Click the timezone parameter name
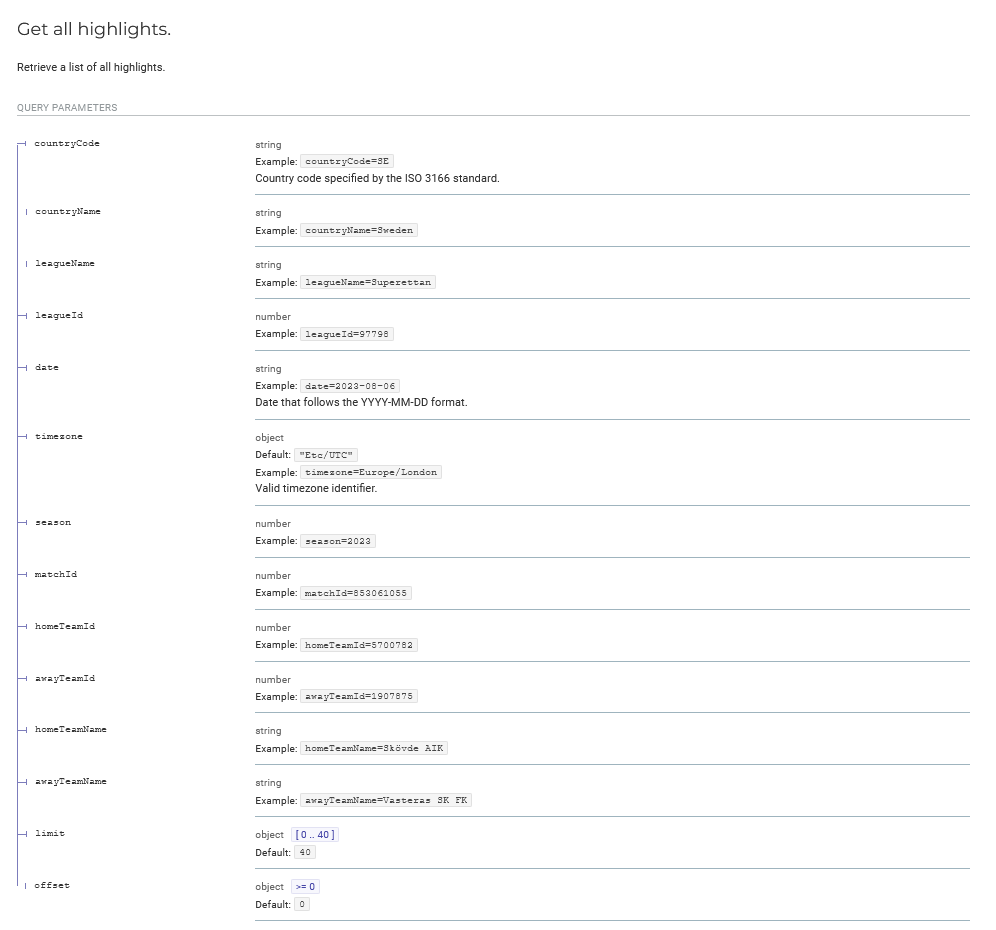Viewport: 996px width, 930px height. click(x=59, y=436)
